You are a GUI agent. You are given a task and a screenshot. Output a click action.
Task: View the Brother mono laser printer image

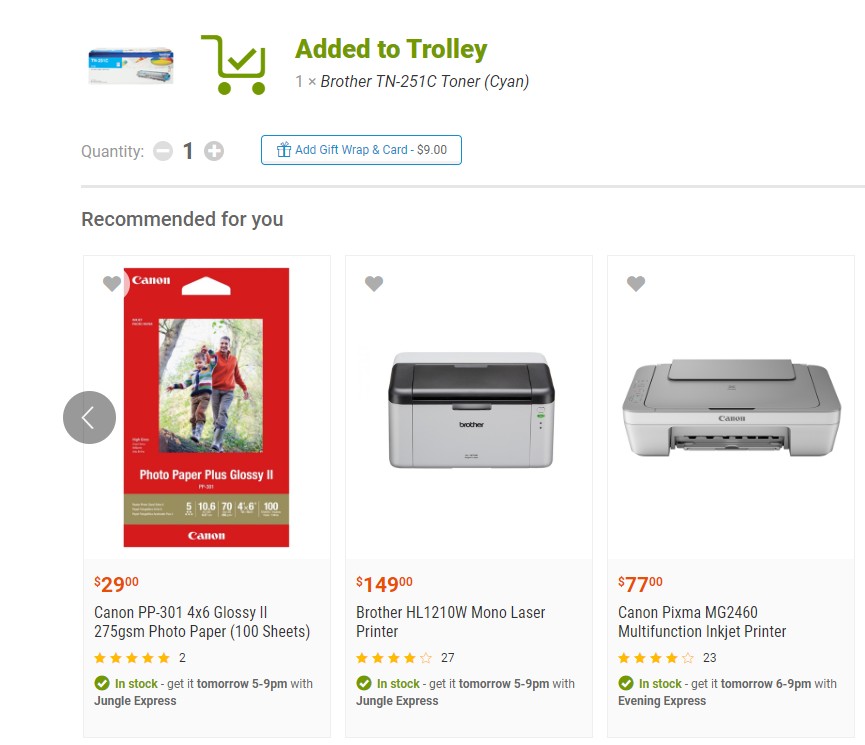(470, 409)
